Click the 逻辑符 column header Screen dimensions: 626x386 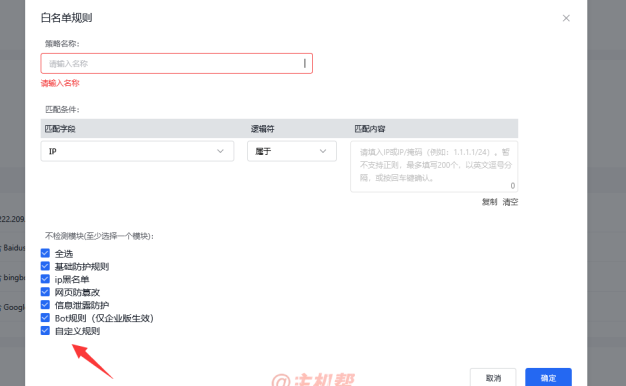tap(263, 129)
